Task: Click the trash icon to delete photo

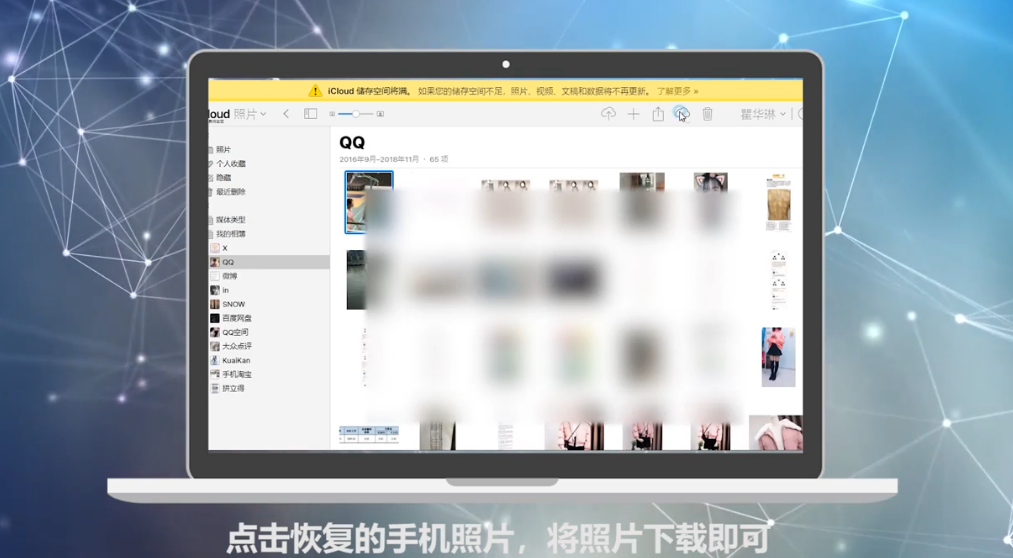Action: pos(707,114)
